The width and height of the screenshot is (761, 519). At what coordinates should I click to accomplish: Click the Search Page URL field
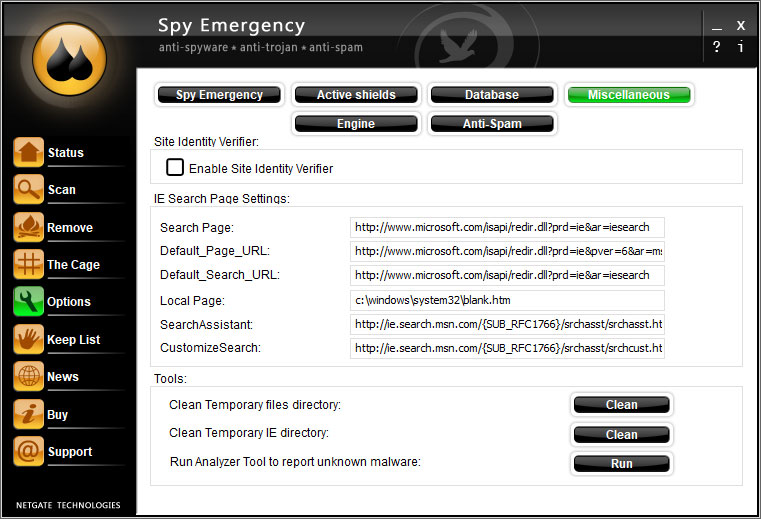click(507, 227)
